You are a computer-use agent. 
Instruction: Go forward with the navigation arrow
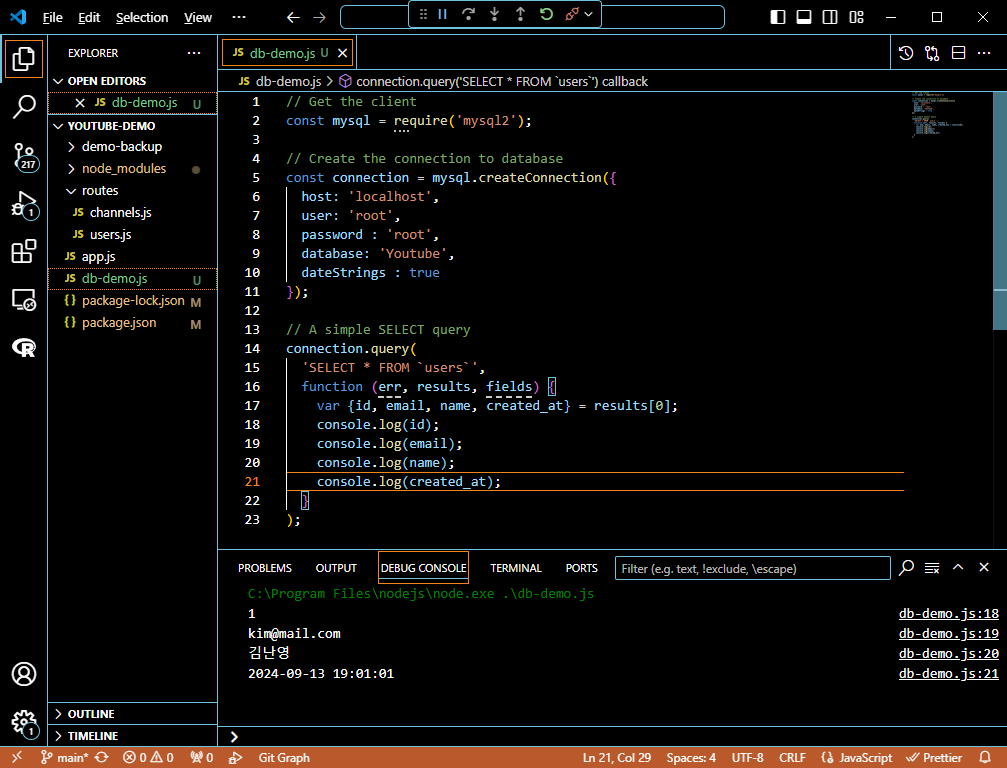(x=319, y=17)
